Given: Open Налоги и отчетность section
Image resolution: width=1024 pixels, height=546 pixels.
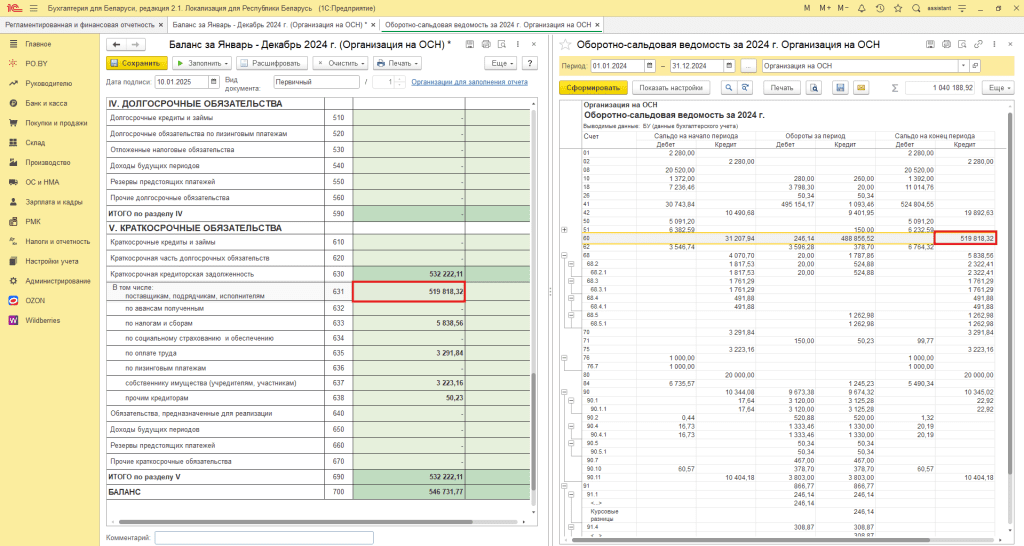Looking at the screenshot, I should (57, 242).
